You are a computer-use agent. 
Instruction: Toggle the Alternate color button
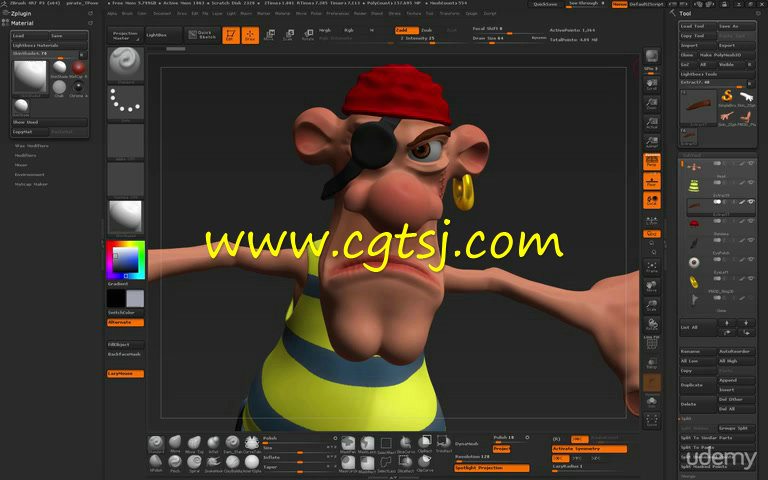point(125,322)
